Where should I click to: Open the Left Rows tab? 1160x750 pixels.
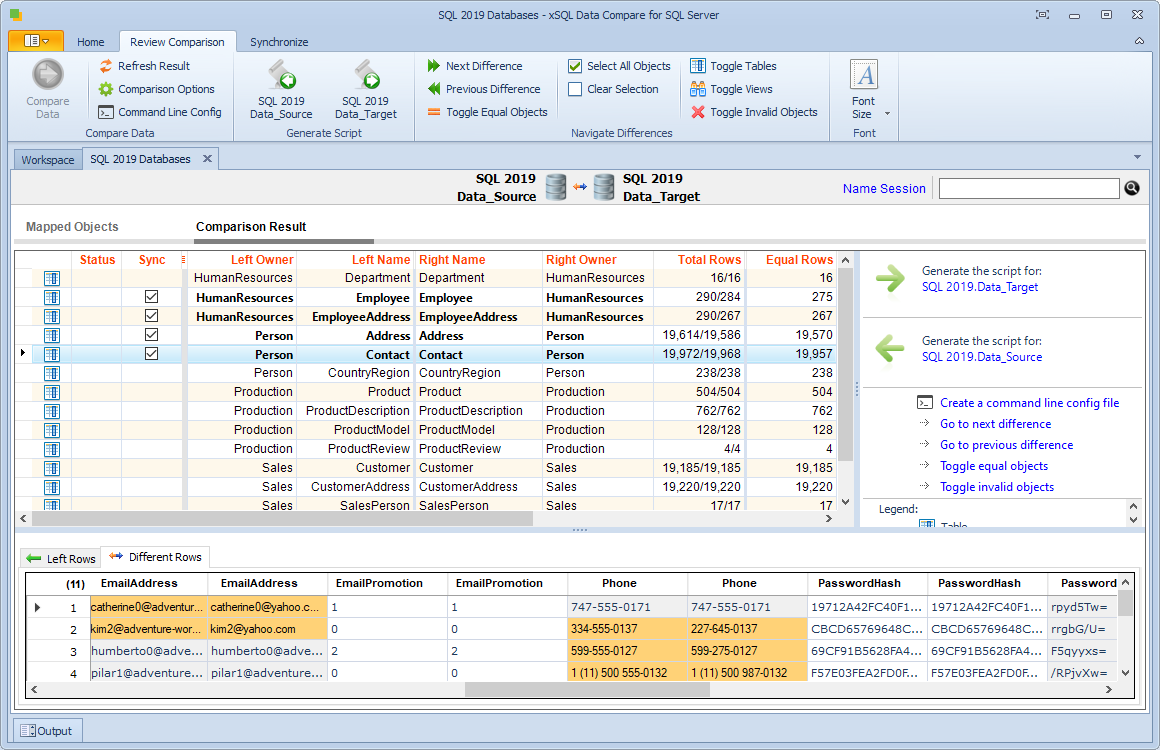[61, 558]
